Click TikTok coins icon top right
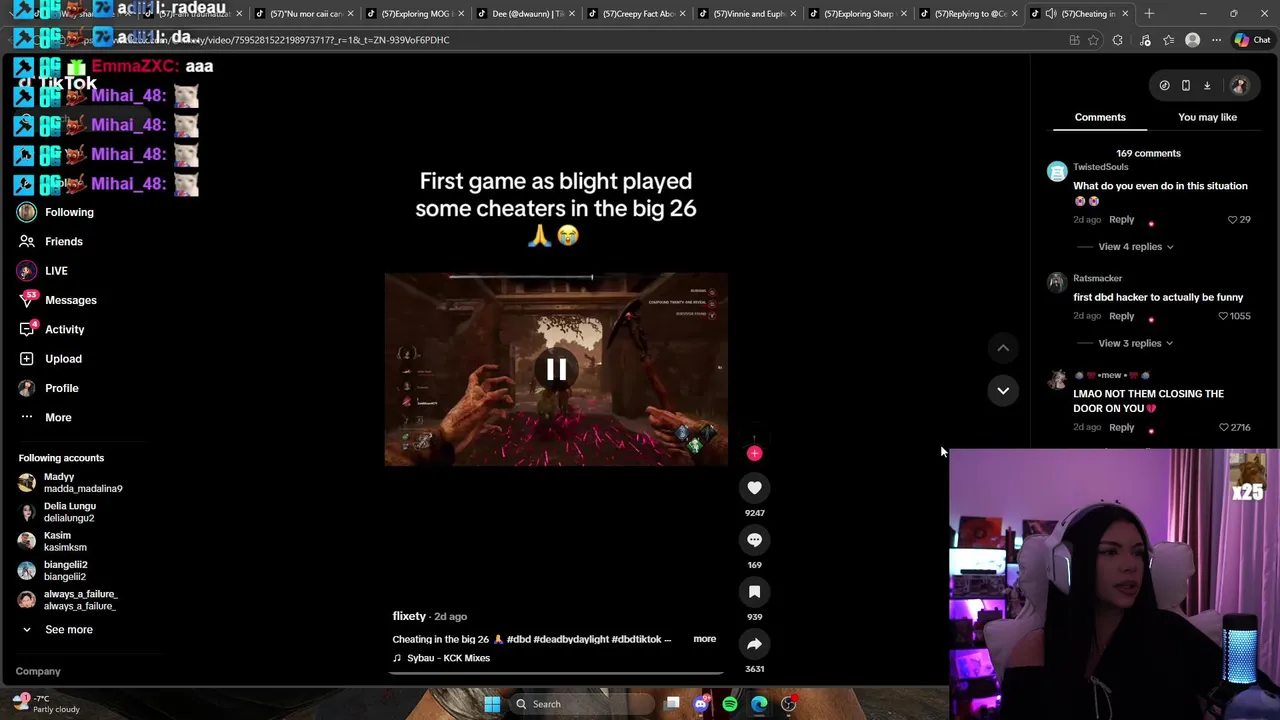This screenshot has height=720, width=1280. (1164, 86)
